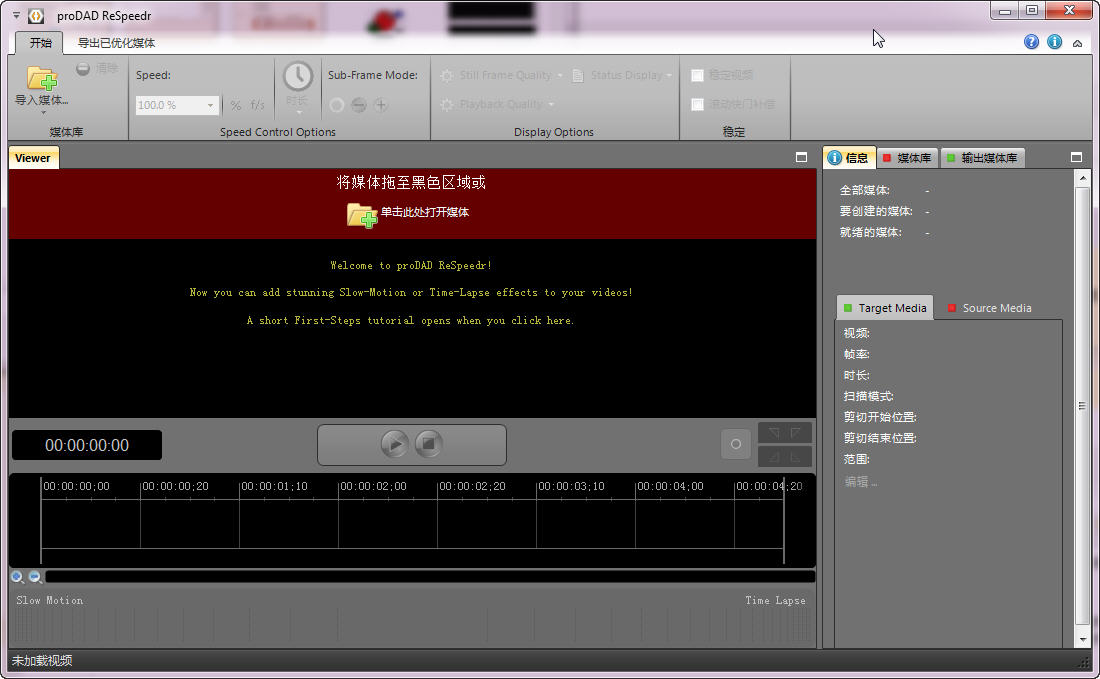Screen dimensions: 1100x679
Task: Click the upper-left cut start triangle icon
Action: (773, 433)
